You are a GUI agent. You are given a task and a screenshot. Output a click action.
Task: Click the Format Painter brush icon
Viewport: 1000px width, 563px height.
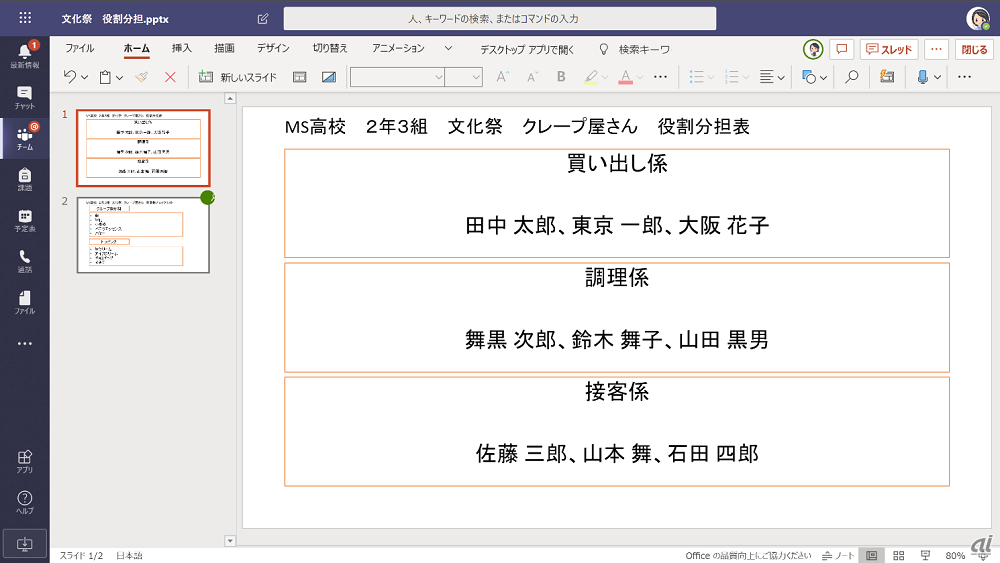[x=142, y=77]
